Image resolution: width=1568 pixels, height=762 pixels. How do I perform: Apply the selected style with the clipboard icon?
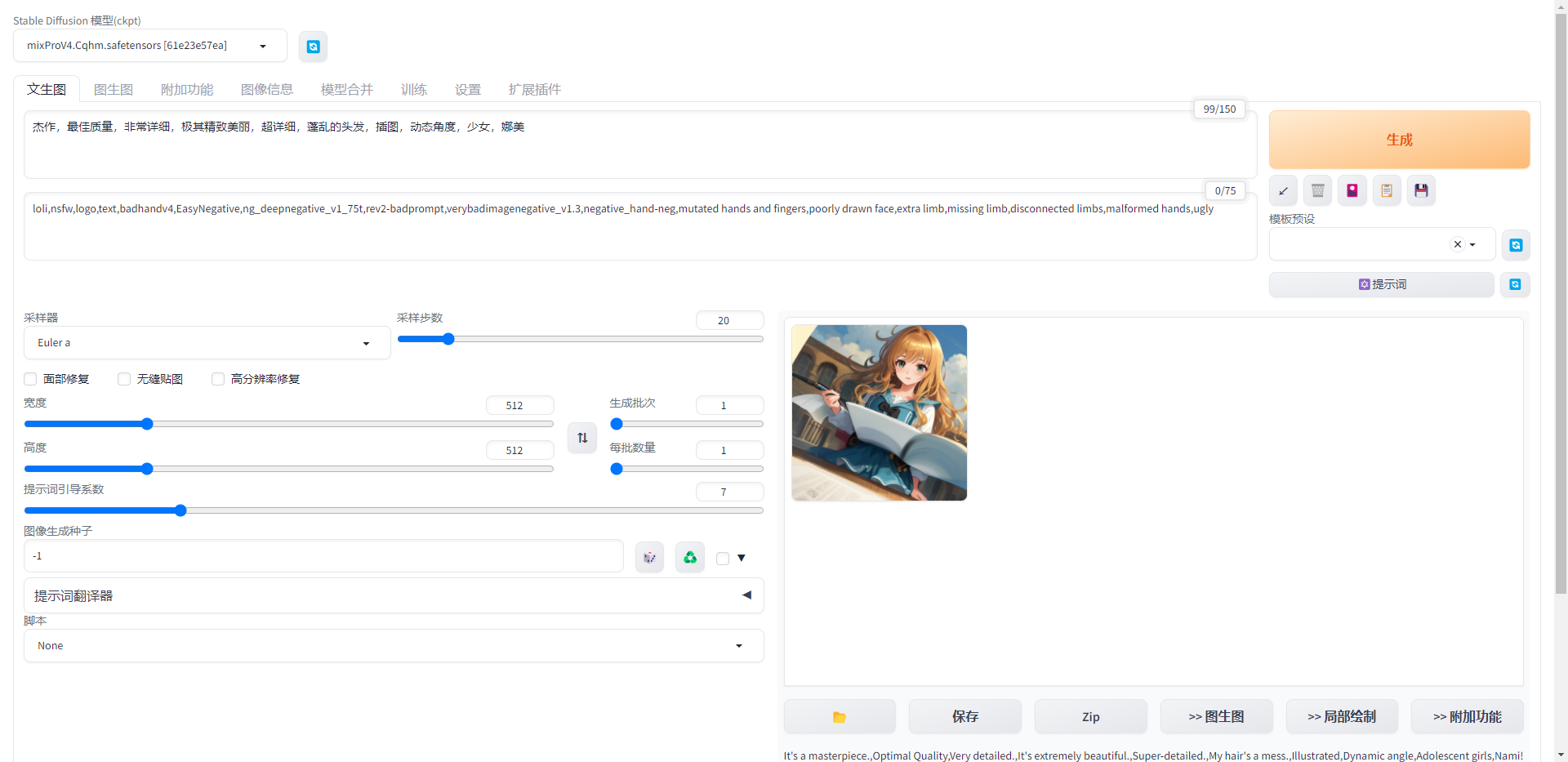tap(1387, 191)
